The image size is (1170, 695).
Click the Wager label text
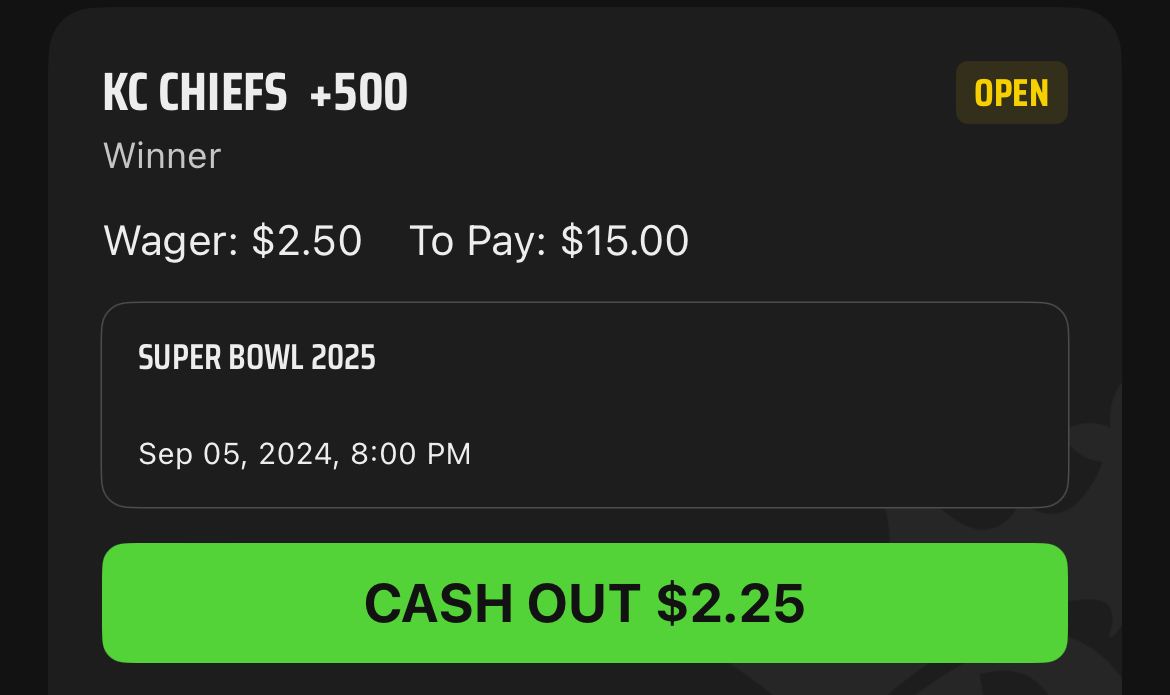pos(172,241)
